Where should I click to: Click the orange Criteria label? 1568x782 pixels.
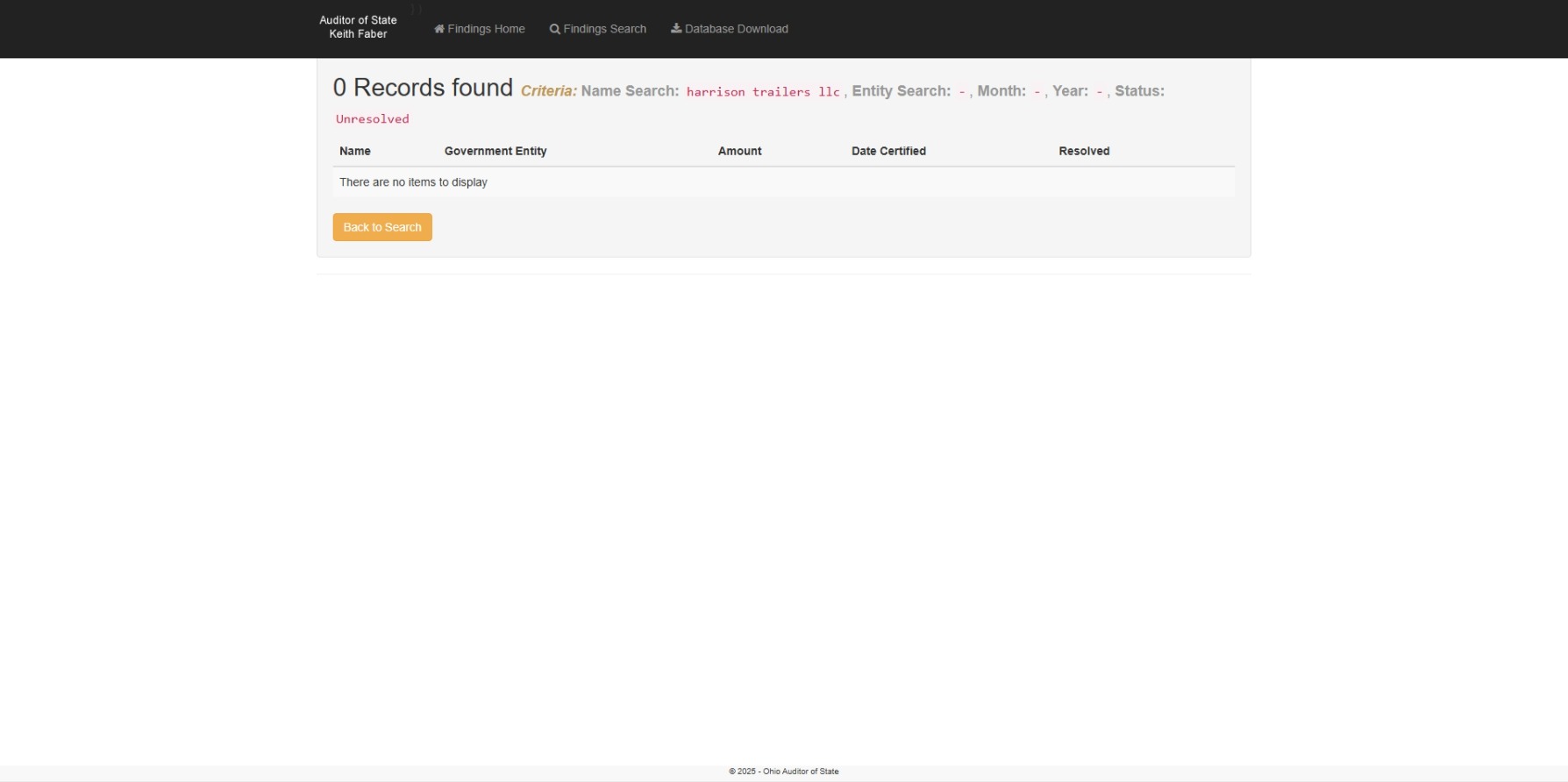coord(548,91)
